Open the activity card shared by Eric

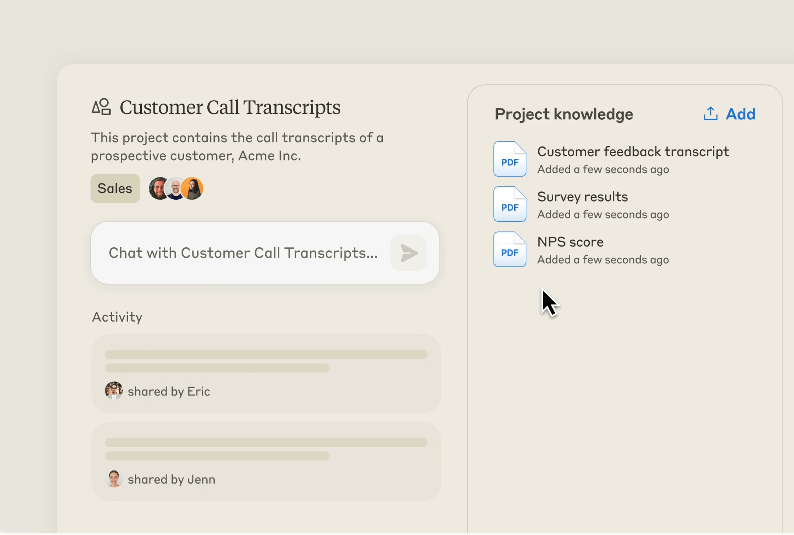(266, 372)
